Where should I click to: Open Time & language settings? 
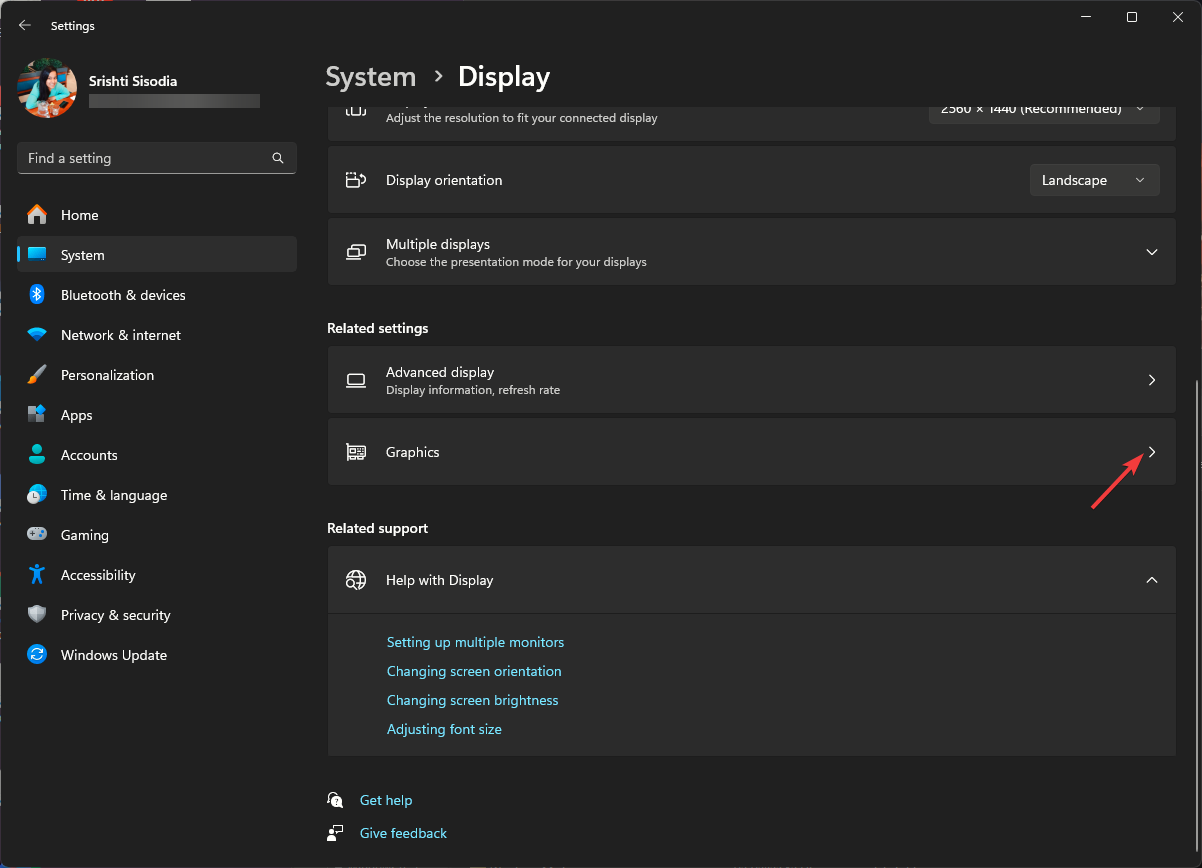point(157,495)
